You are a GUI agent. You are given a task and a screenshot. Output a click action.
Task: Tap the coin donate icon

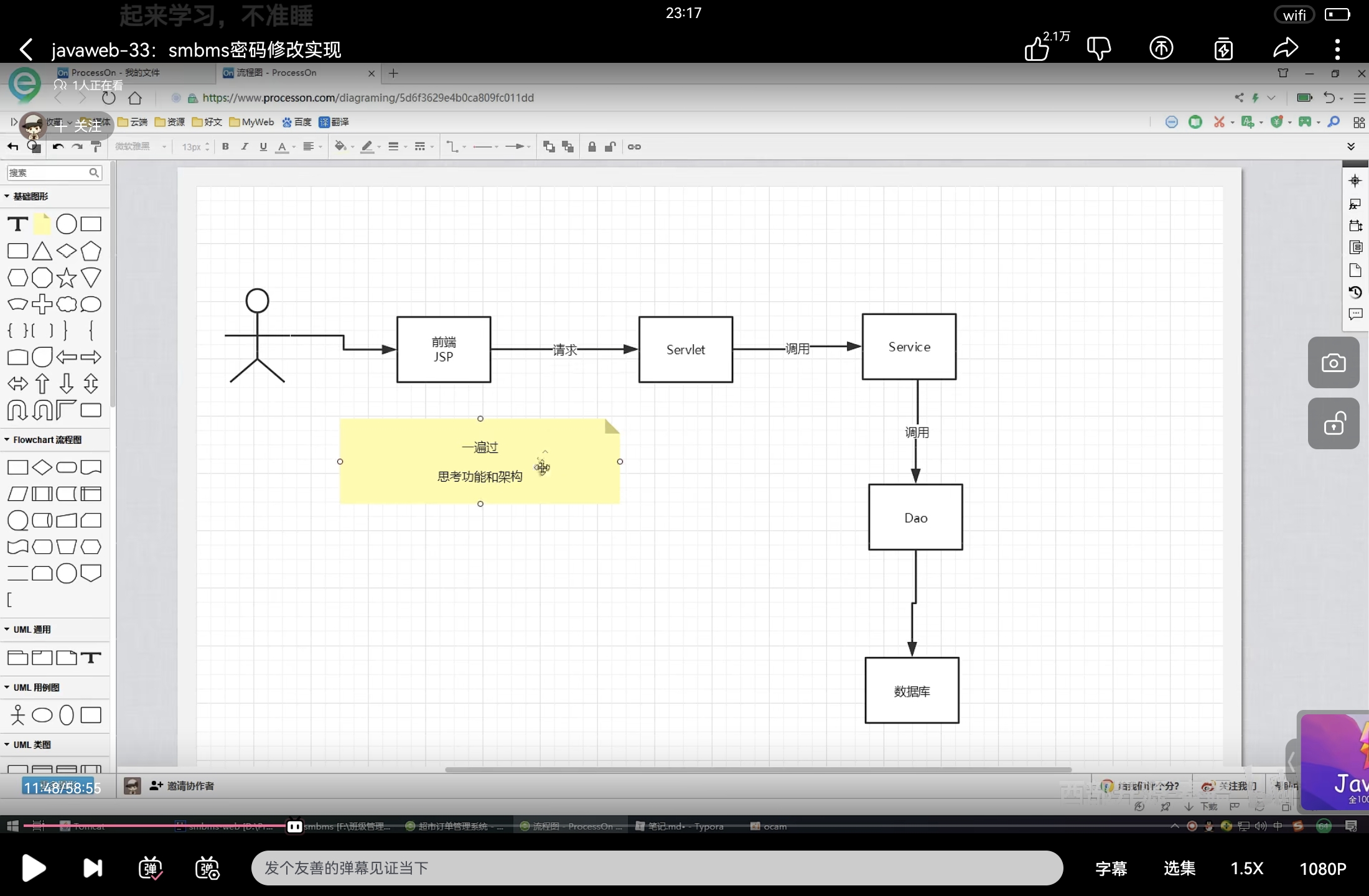click(1161, 49)
